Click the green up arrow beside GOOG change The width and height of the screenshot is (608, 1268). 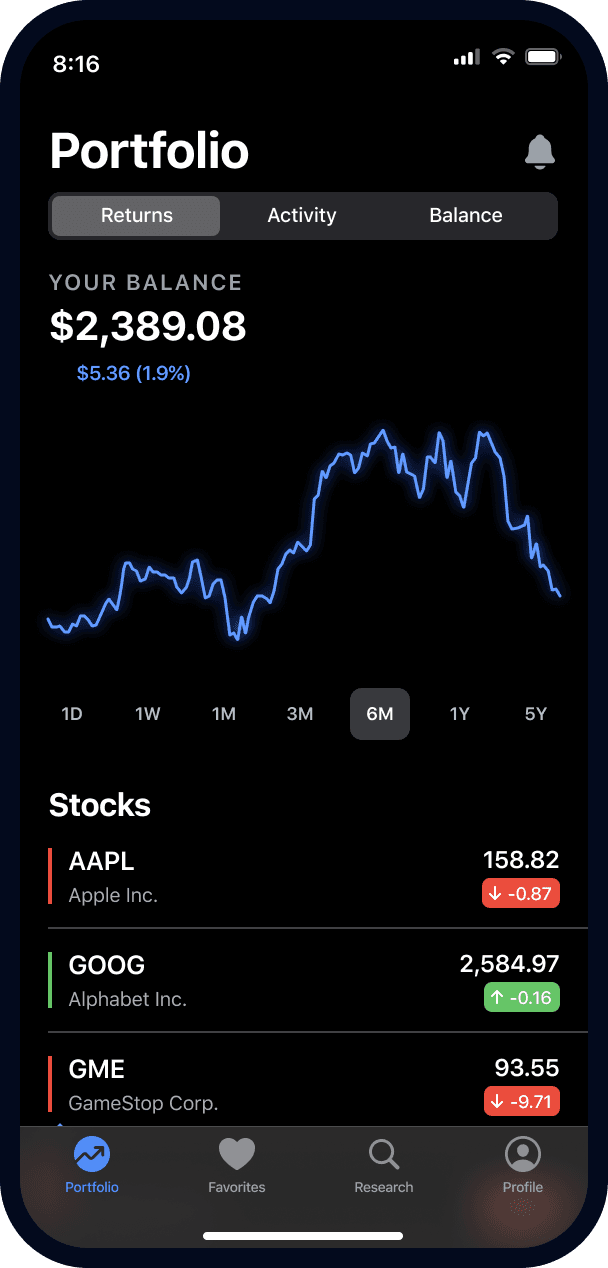(x=497, y=997)
